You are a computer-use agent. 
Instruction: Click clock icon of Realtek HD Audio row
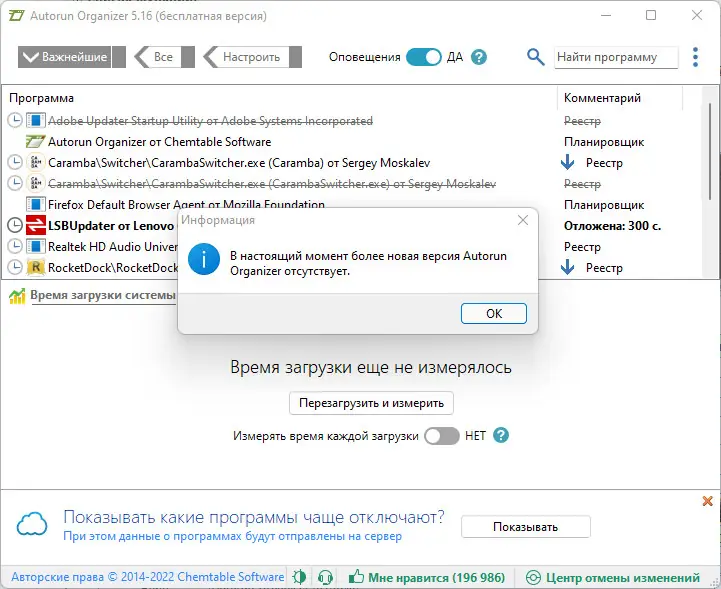[x=15, y=246]
